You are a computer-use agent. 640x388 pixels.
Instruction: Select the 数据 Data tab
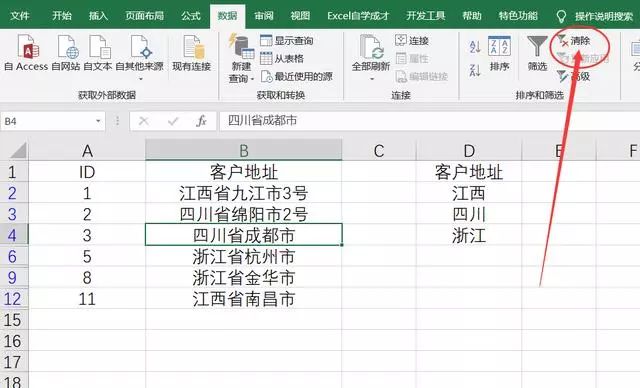(227, 16)
